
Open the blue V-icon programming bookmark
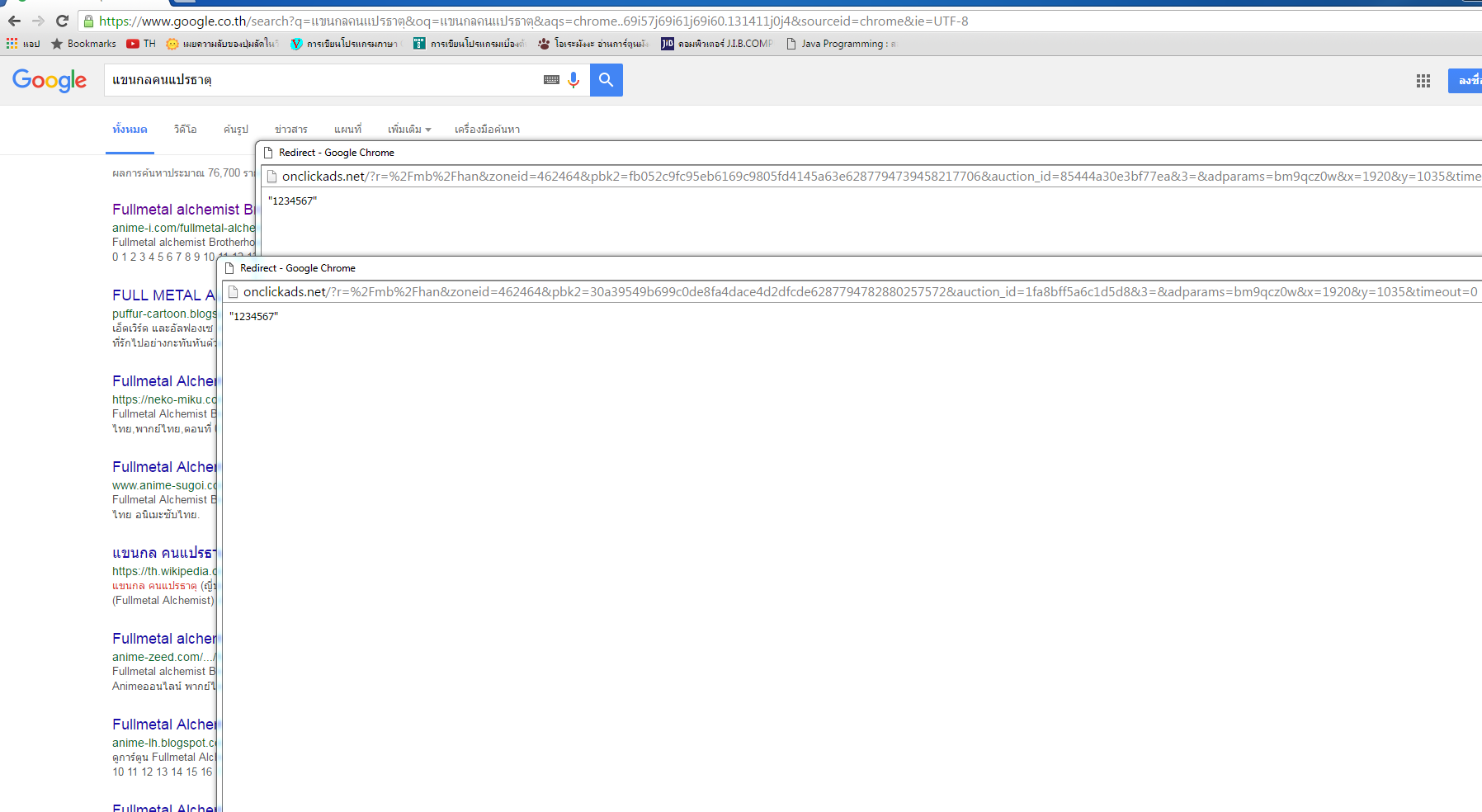[347, 44]
